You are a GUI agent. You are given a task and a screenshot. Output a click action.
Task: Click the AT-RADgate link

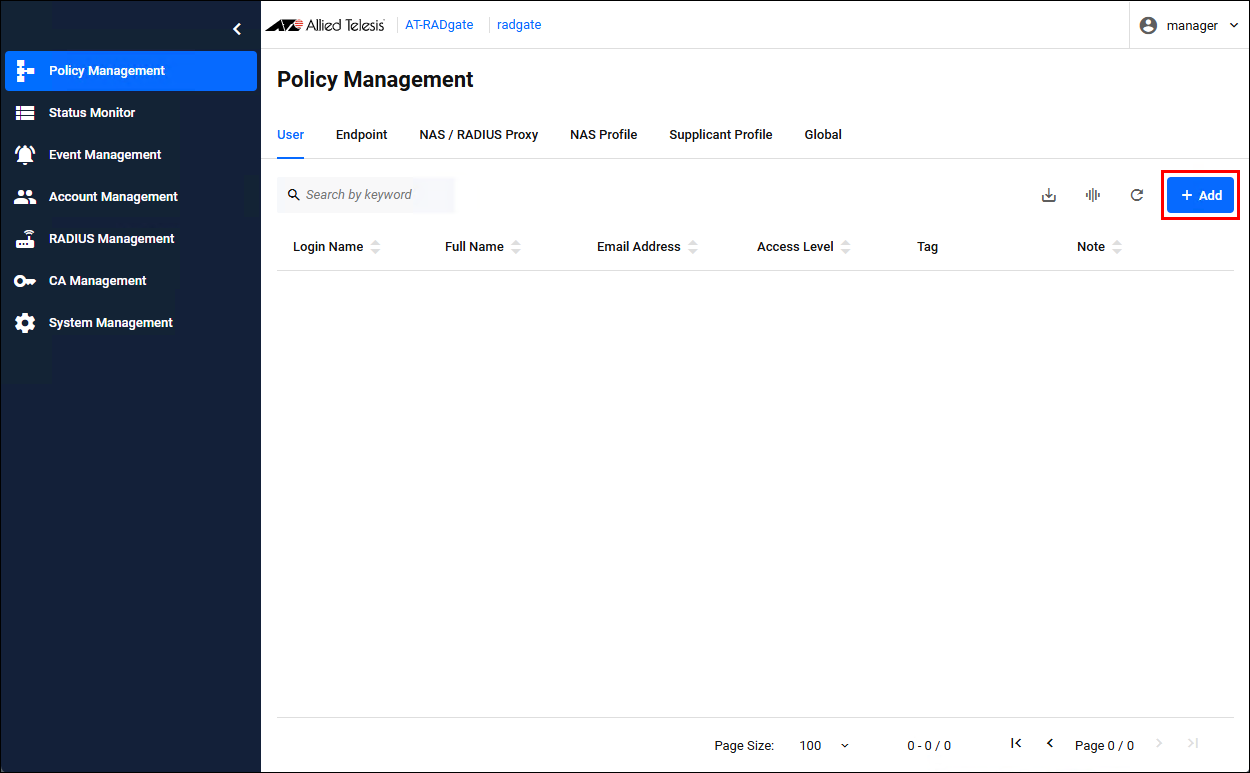(x=439, y=25)
